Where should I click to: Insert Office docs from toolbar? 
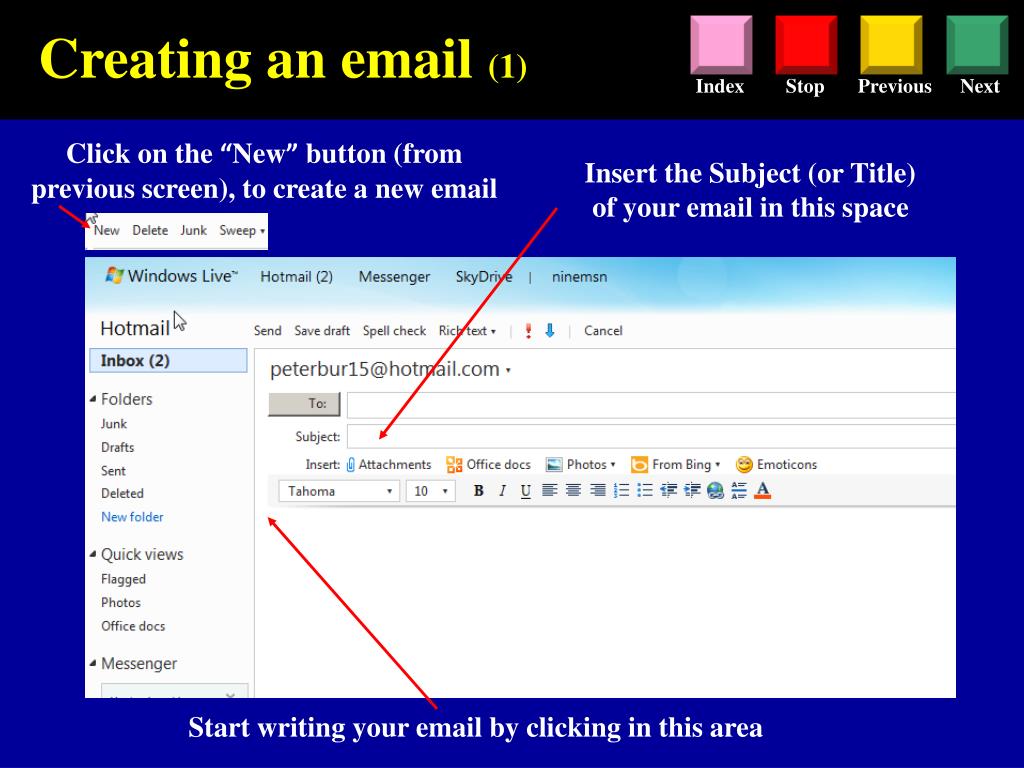(x=488, y=464)
